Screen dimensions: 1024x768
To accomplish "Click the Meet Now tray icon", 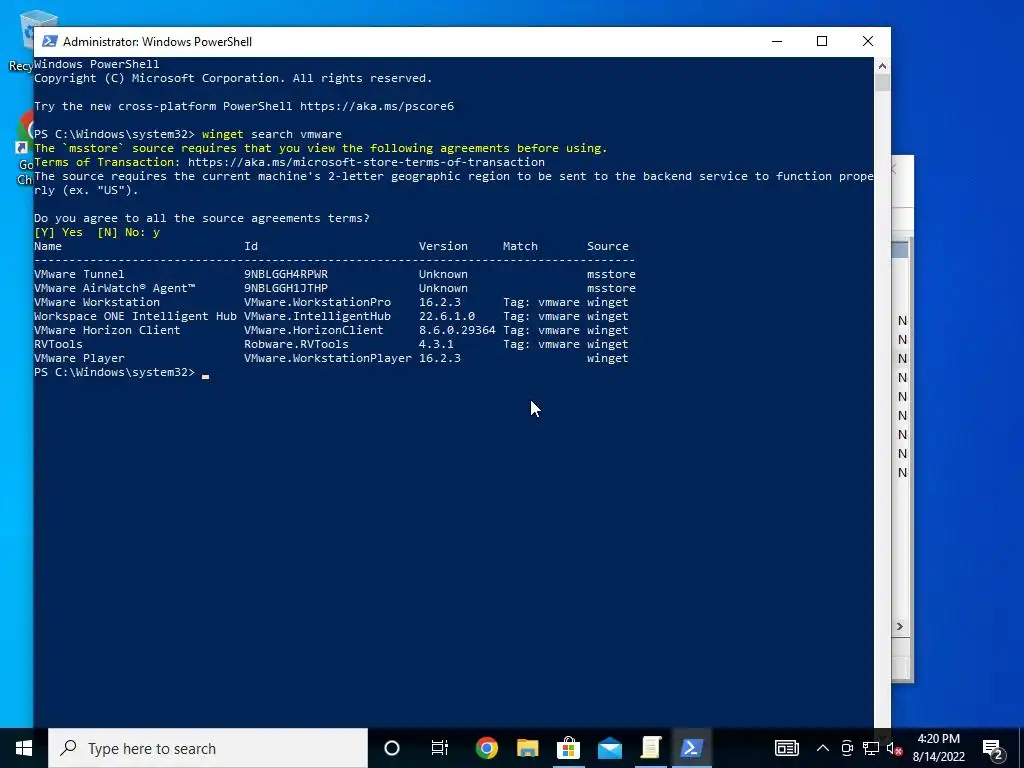I will coord(847,748).
